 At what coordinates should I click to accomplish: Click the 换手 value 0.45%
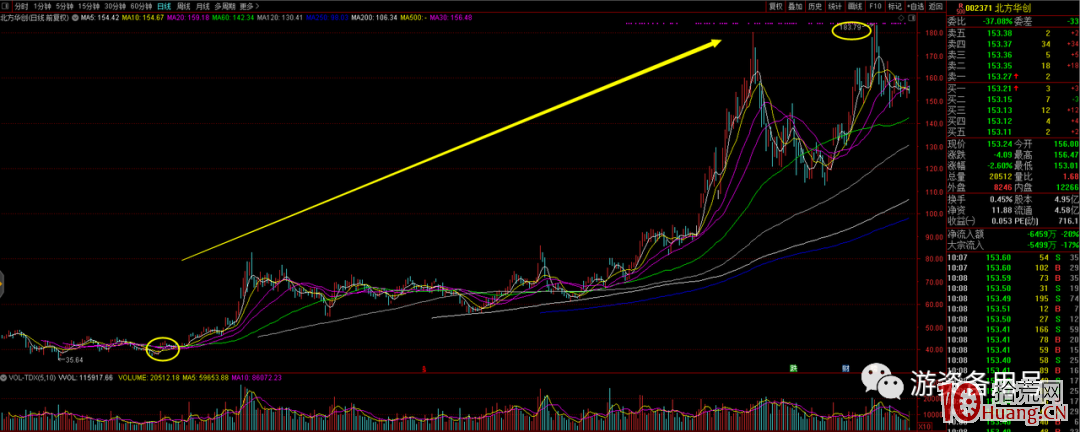(x=1001, y=200)
